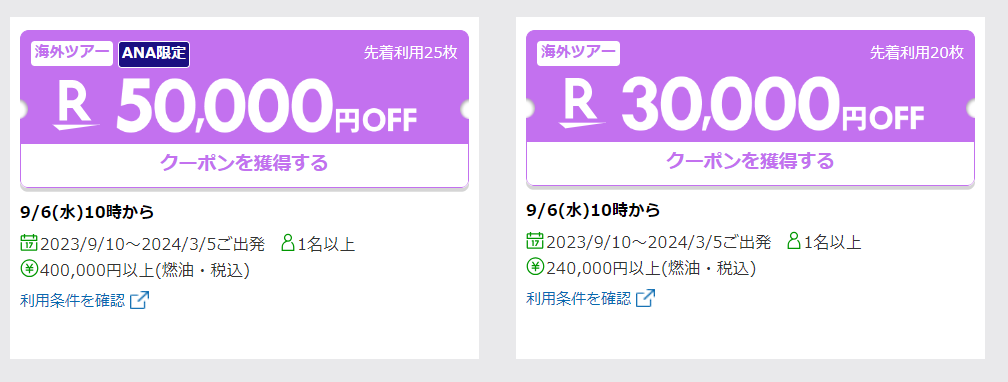The image size is (1008, 382).
Task: Click calendar icon under the 50,000円 coupon
Action: [29, 243]
